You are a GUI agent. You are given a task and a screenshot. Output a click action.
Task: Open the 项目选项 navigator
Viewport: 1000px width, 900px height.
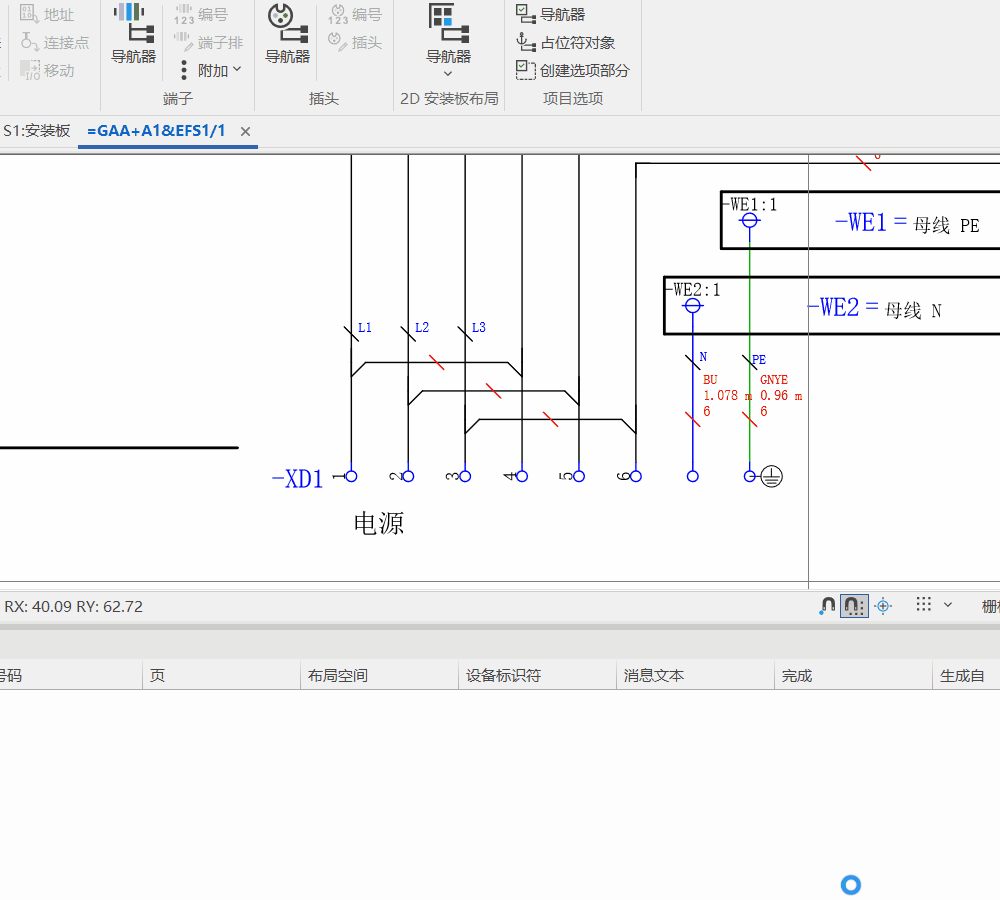click(x=563, y=13)
